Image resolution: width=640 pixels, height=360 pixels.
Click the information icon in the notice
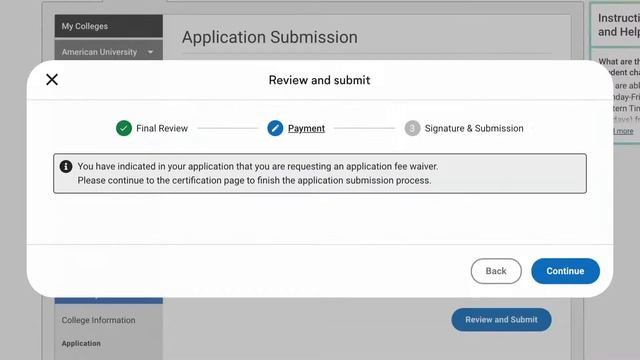pyautogui.click(x=66, y=167)
